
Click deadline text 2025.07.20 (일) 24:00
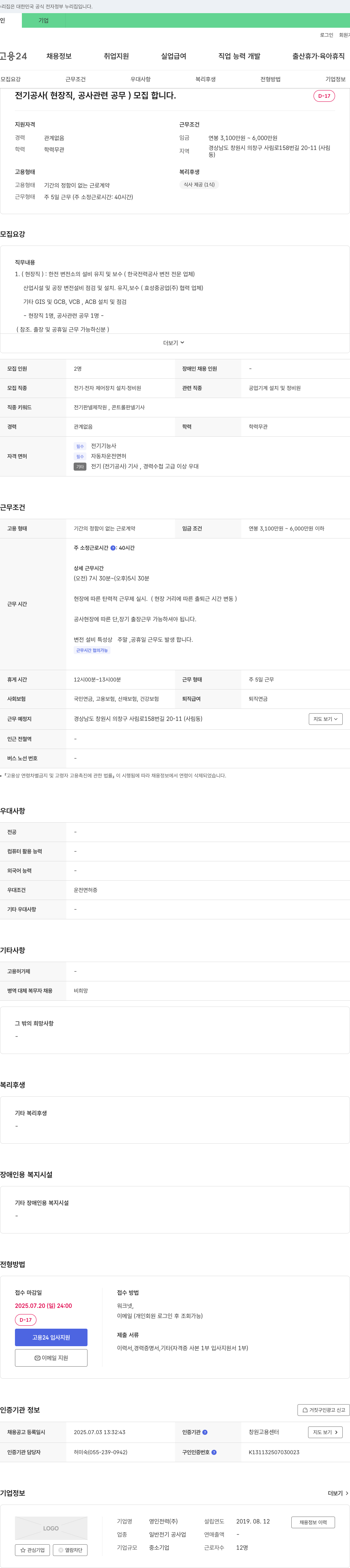pyautogui.click(x=43, y=1306)
